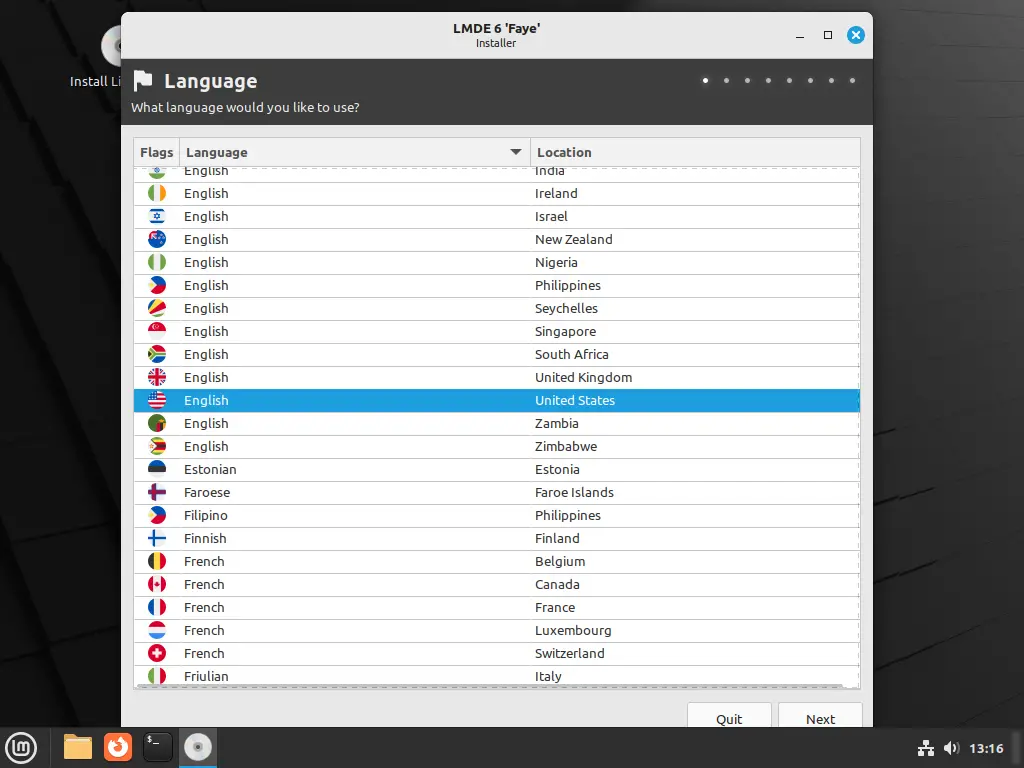Click the Faroe Islands flag icon

click(157, 492)
